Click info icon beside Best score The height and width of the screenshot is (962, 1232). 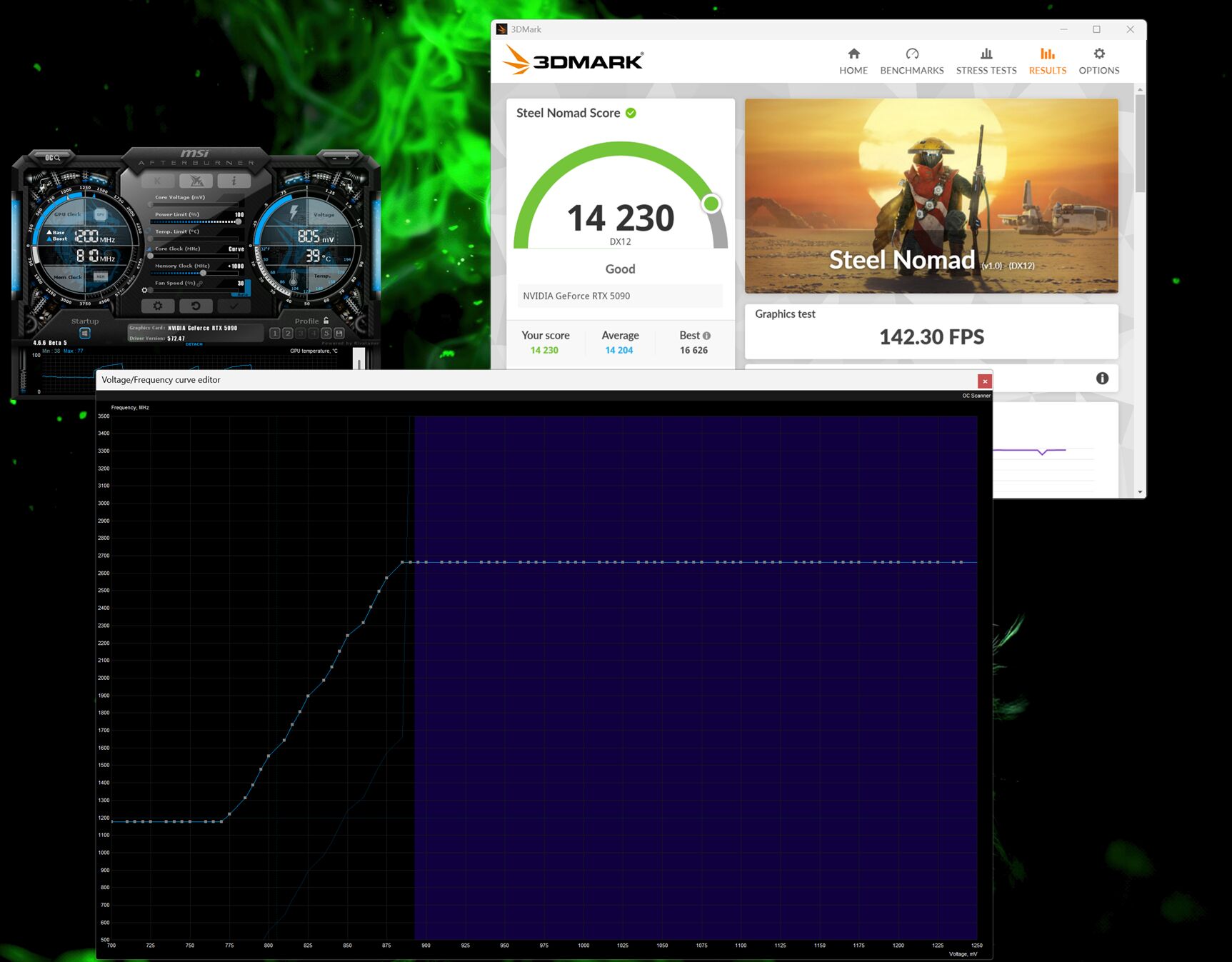(x=706, y=336)
